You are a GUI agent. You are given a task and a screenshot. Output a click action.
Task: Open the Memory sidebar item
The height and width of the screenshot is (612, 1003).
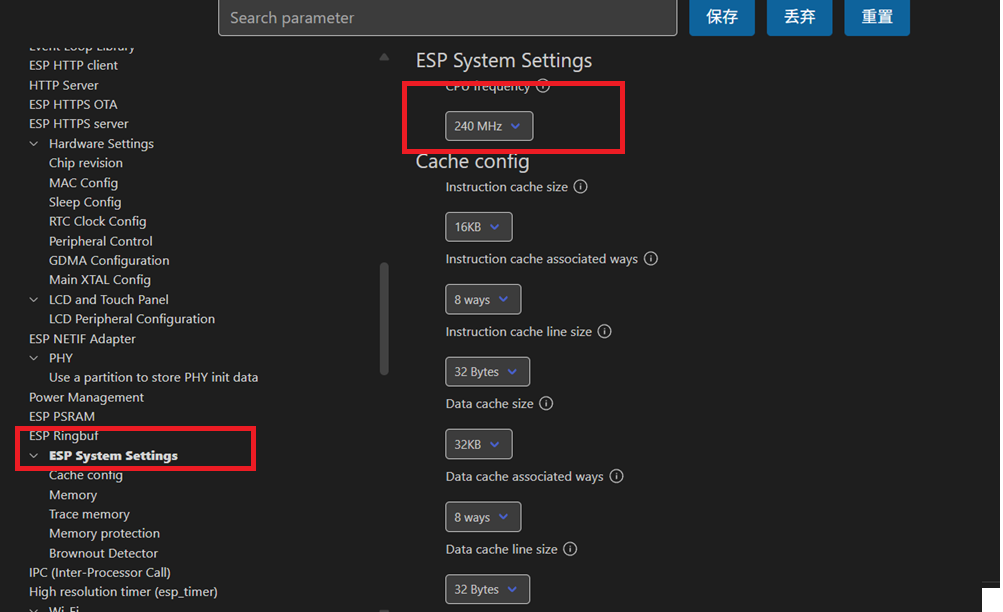tap(73, 495)
